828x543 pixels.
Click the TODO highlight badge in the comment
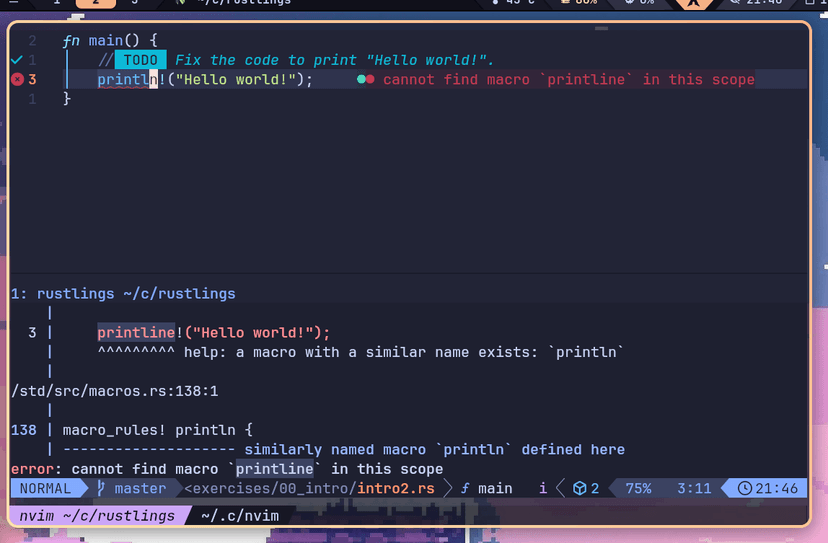point(140,60)
